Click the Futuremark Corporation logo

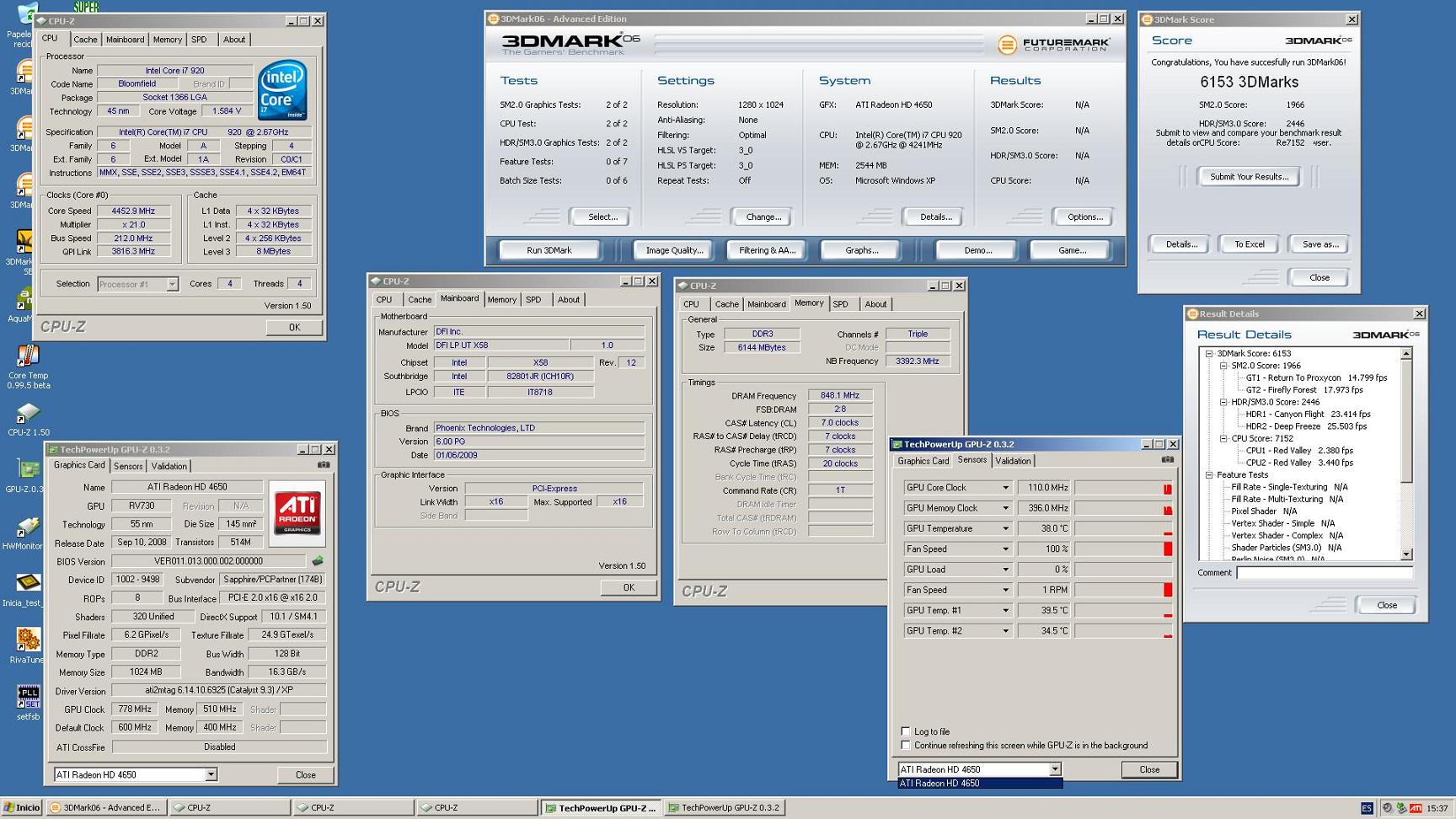point(1054,45)
